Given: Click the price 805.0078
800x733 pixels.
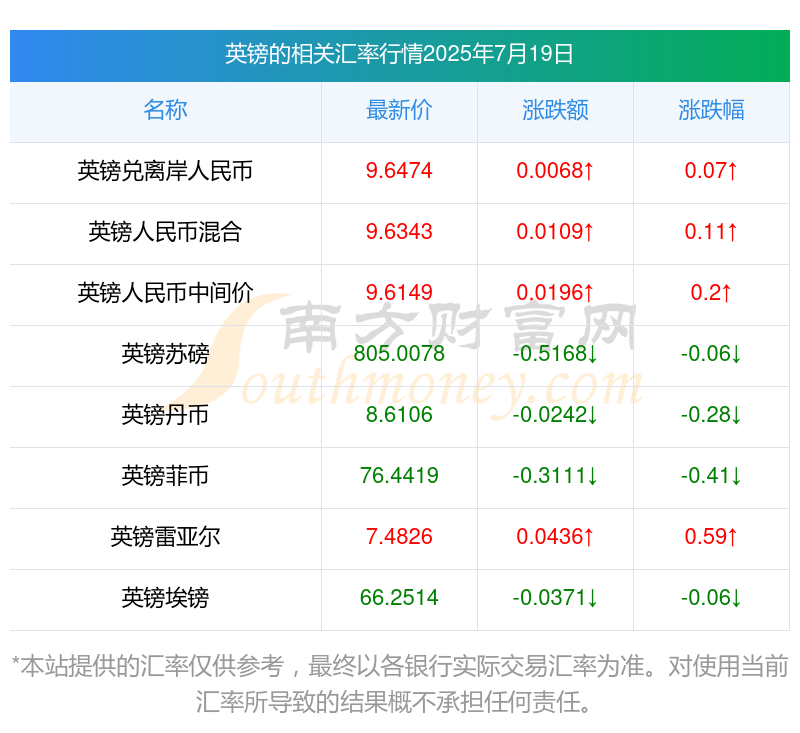Looking at the screenshot, I should pos(399,354).
